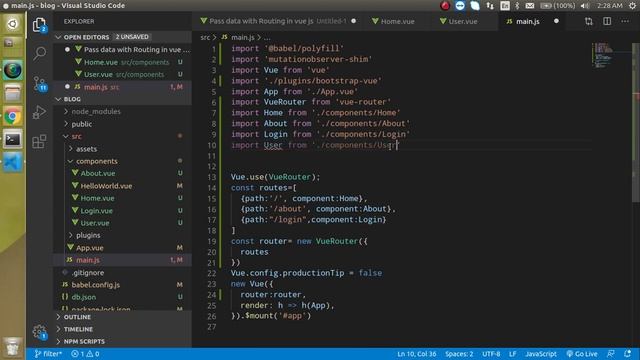Image resolution: width=640 pixels, height=360 pixels.
Task: Split the editor to the right
Action: point(607,21)
